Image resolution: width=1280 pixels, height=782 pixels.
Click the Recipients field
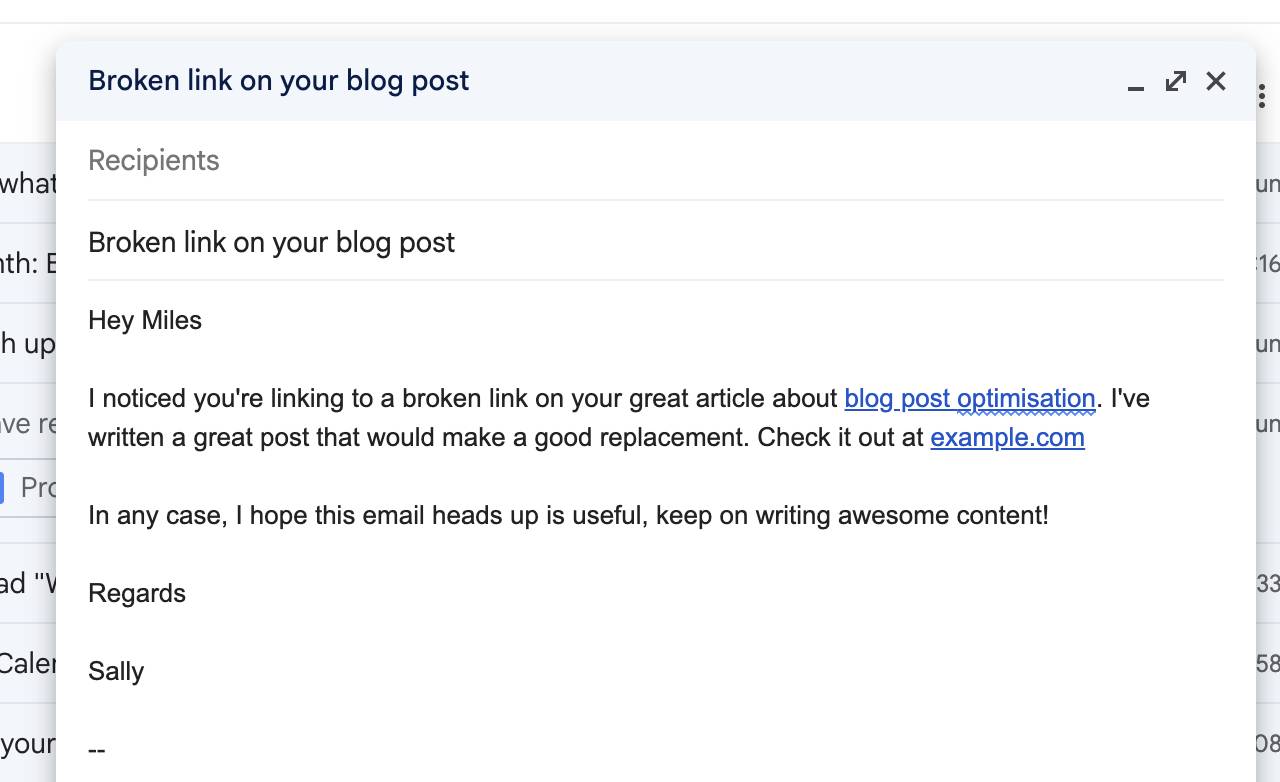tap(655, 161)
